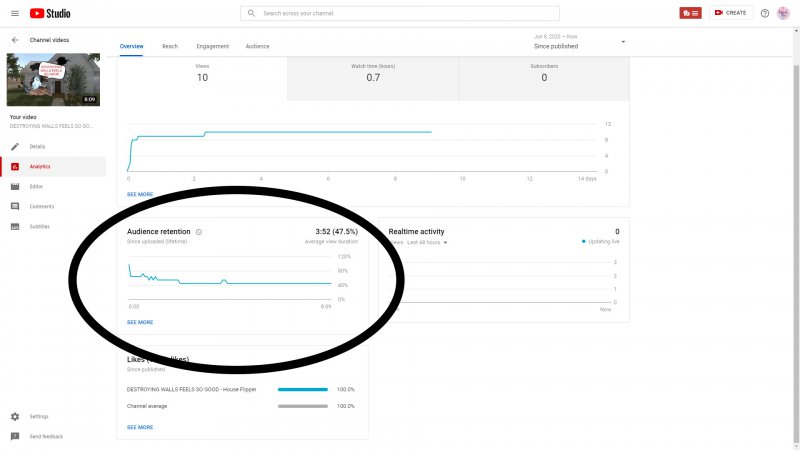This screenshot has width=800, height=450.
Task: Click the video thumbnail in the sidebar
Action: pyautogui.click(x=52, y=79)
